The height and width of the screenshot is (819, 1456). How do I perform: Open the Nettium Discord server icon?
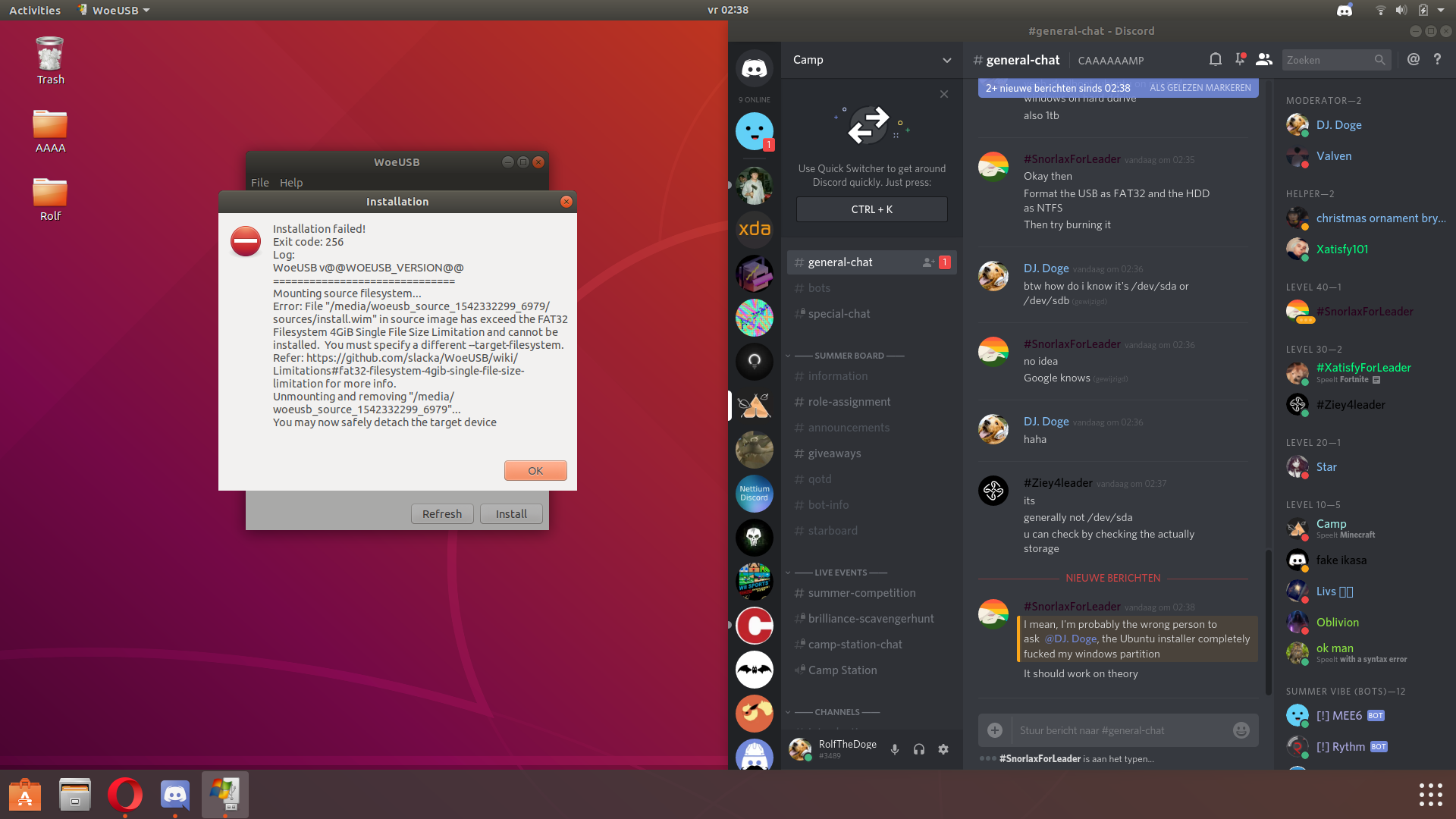tap(754, 494)
